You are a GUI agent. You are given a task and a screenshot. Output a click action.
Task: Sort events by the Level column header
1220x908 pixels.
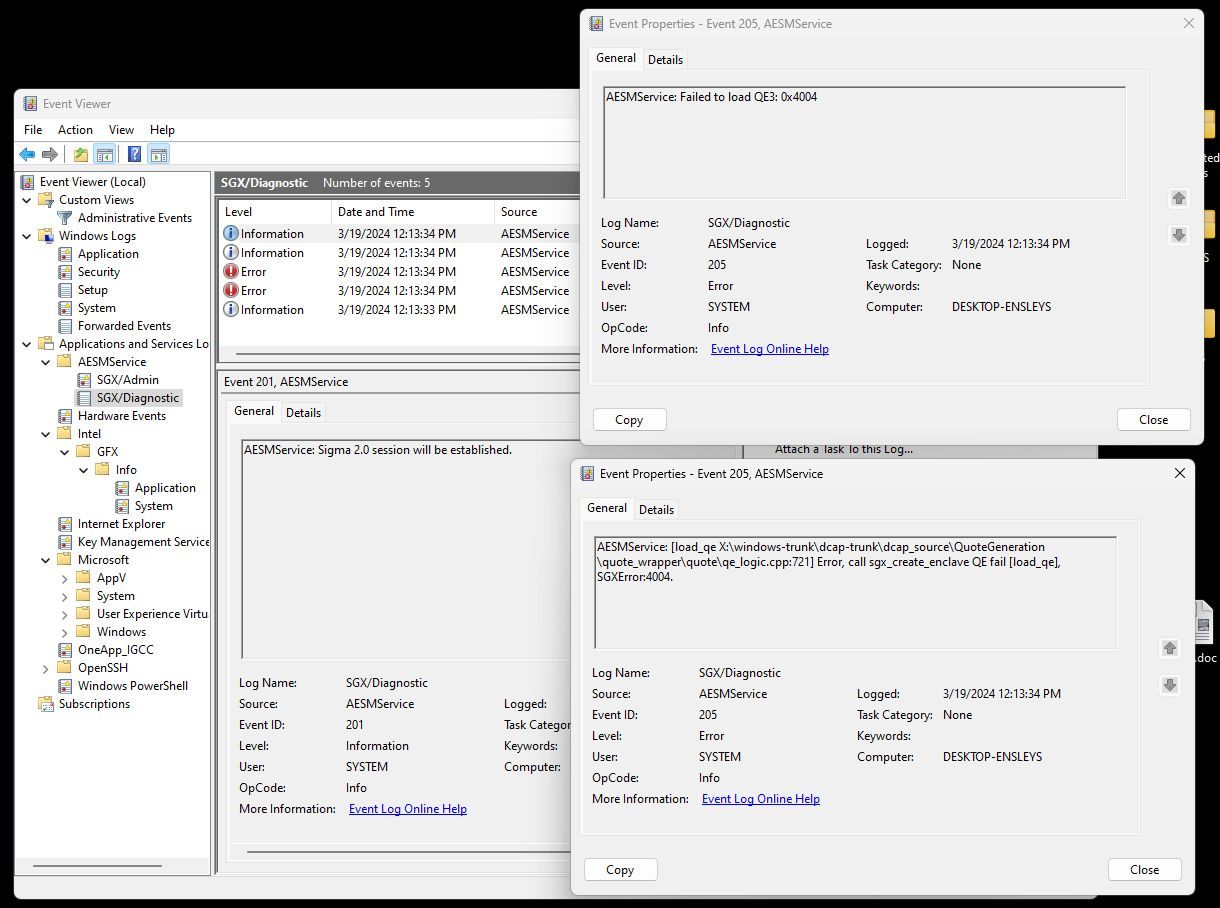tap(275, 212)
